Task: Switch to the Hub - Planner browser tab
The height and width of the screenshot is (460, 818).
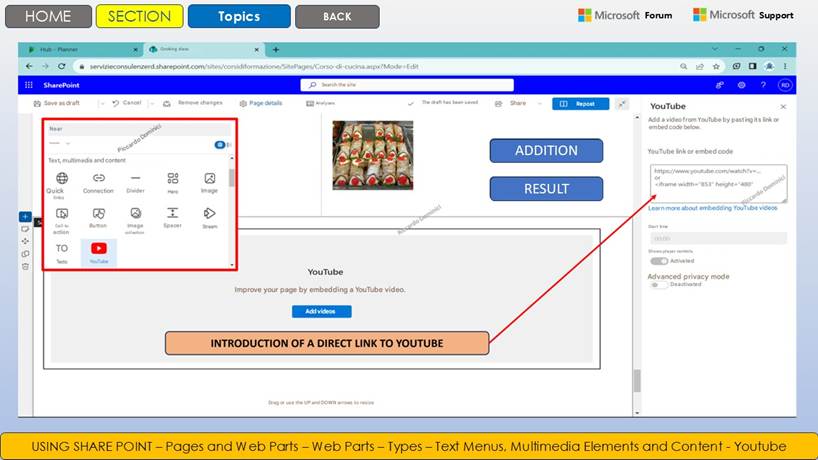Action: coord(81,50)
